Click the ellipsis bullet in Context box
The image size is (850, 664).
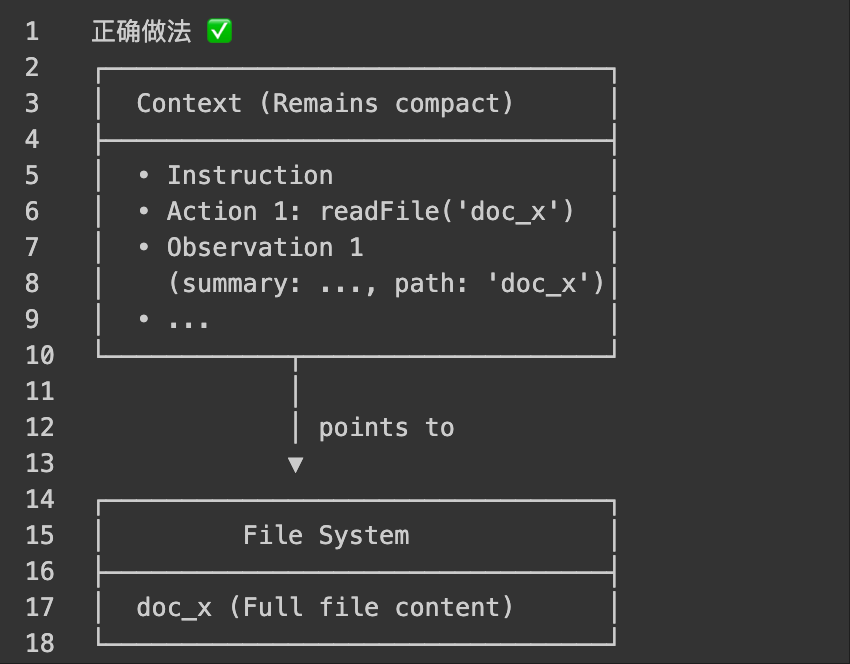coord(188,321)
